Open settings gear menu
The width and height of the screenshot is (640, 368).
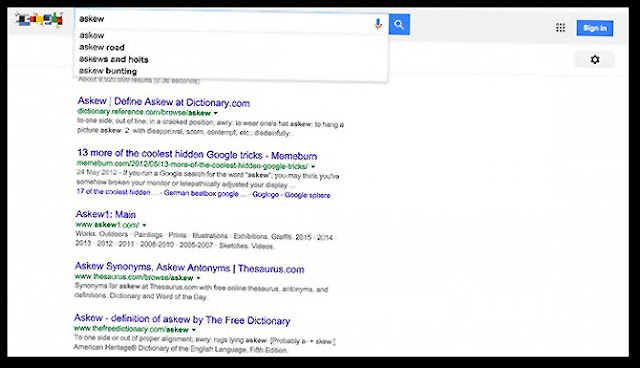coord(595,60)
